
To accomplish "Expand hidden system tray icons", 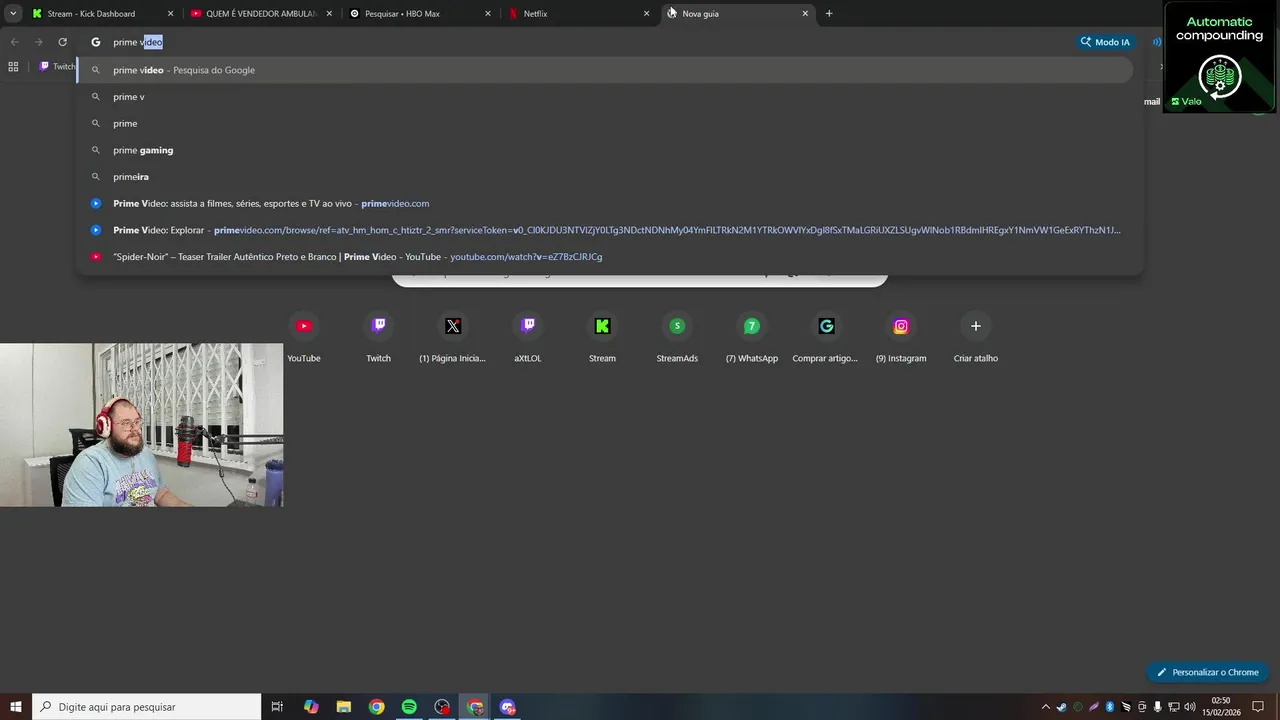I will click(1046, 707).
